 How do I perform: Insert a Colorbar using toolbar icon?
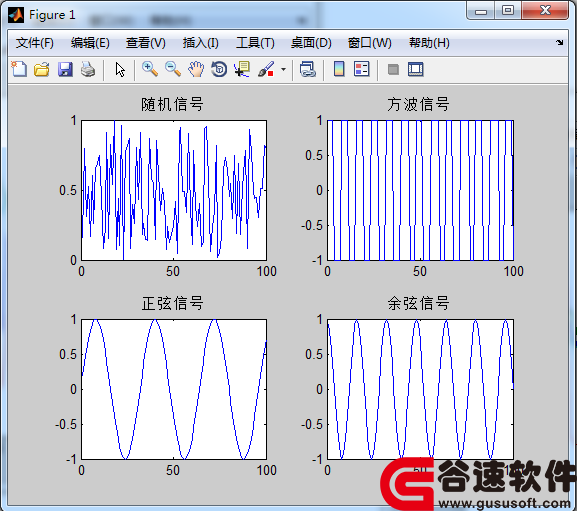point(339,69)
